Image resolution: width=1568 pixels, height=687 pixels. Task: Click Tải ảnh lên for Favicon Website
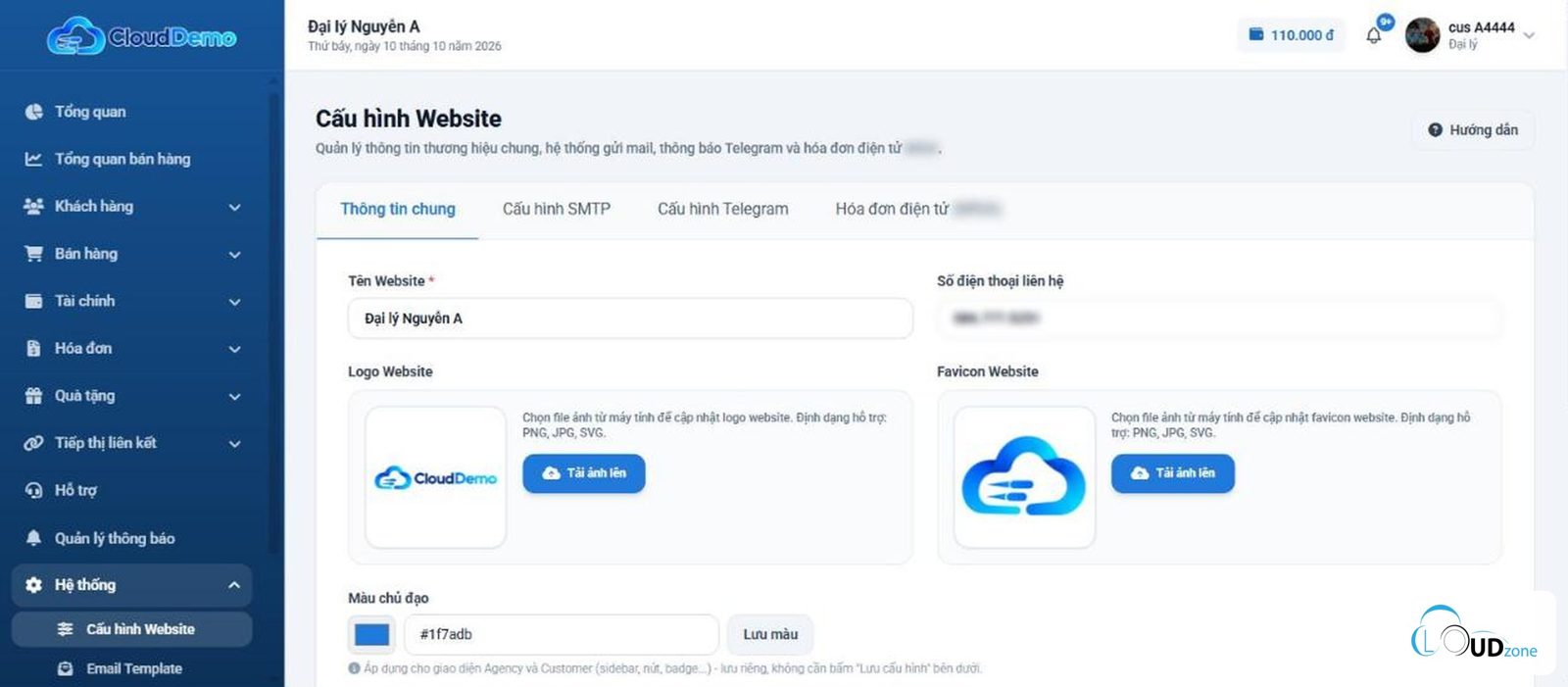point(1173,473)
